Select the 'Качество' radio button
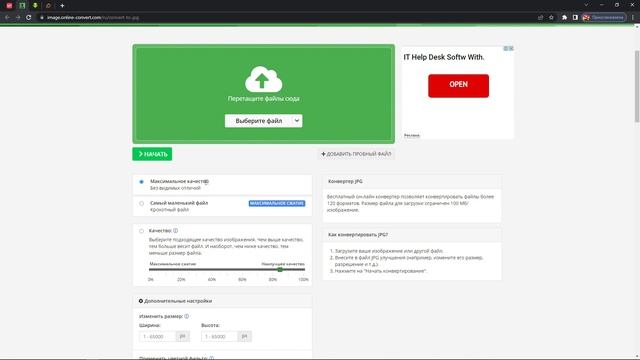This screenshot has height=360, width=640. pyautogui.click(x=141, y=231)
